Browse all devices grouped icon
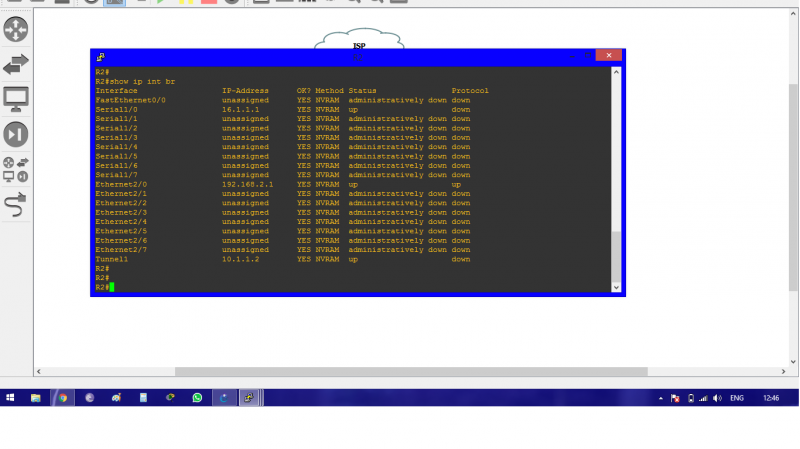 tap(16, 169)
